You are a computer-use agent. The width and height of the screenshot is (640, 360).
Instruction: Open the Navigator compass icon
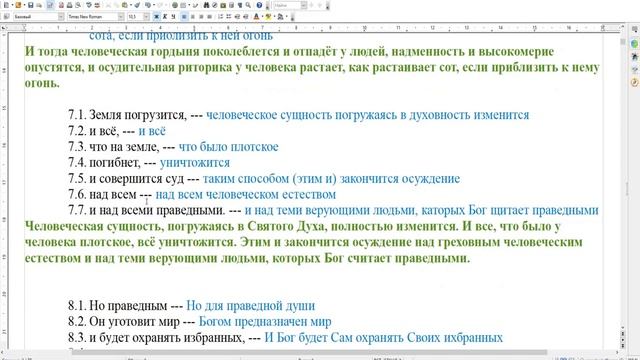215,5
